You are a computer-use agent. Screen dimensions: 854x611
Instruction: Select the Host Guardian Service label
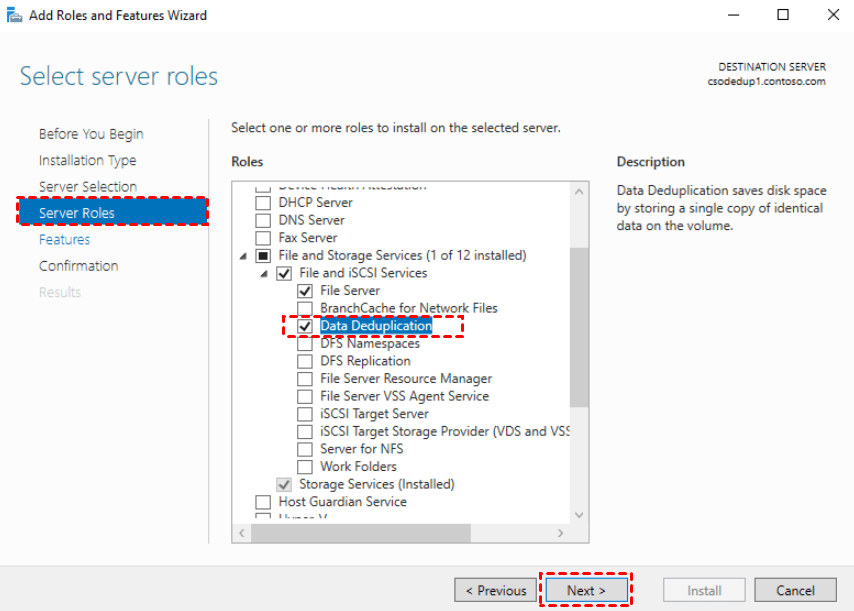tap(342, 502)
